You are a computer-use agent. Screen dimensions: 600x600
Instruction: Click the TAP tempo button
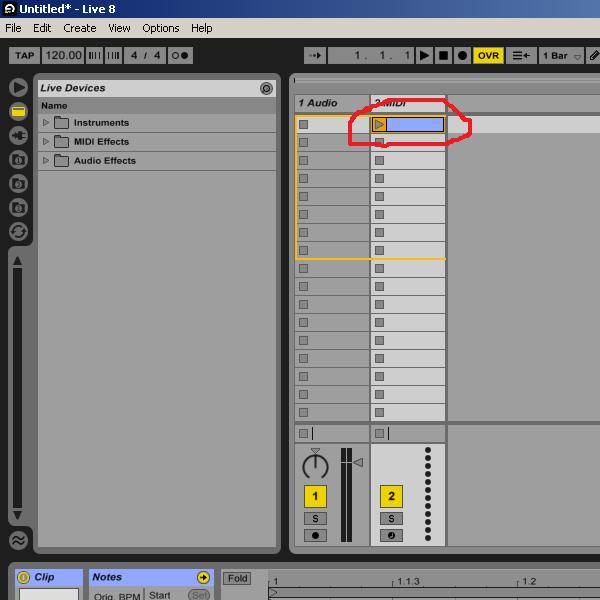[24, 56]
